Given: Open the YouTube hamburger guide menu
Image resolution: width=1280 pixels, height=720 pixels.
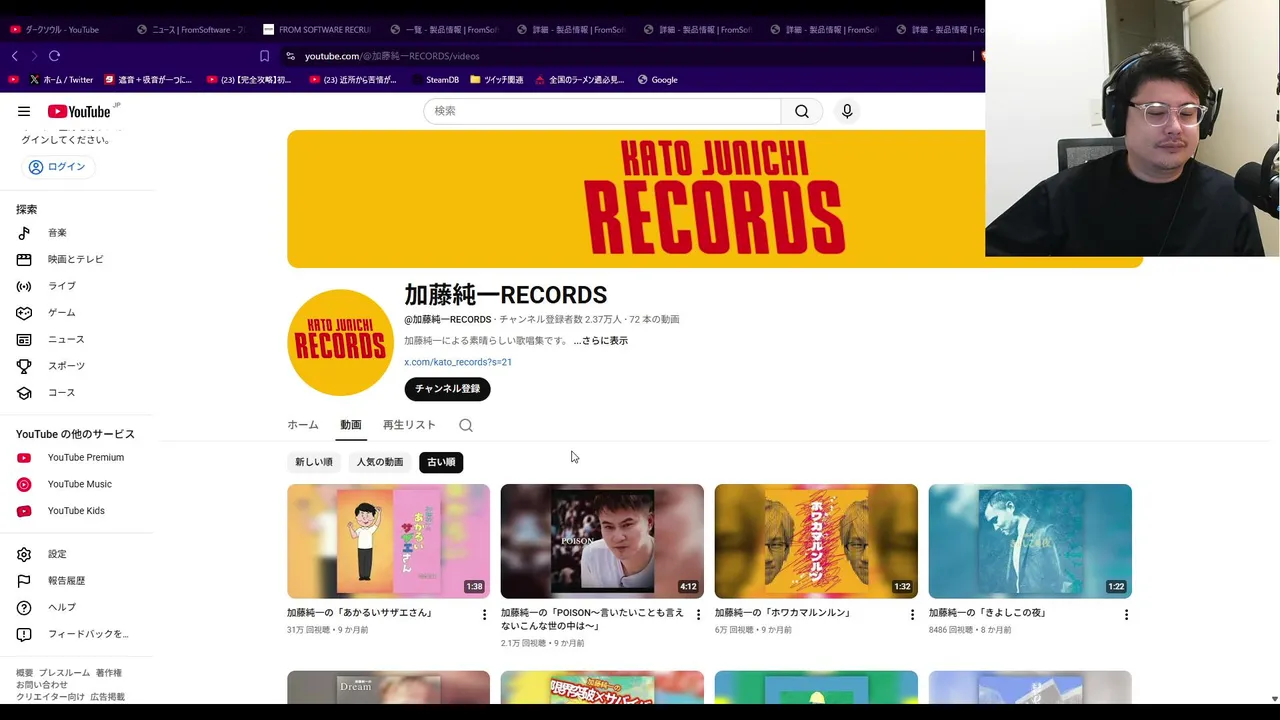Looking at the screenshot, I should tap(24, 111).
